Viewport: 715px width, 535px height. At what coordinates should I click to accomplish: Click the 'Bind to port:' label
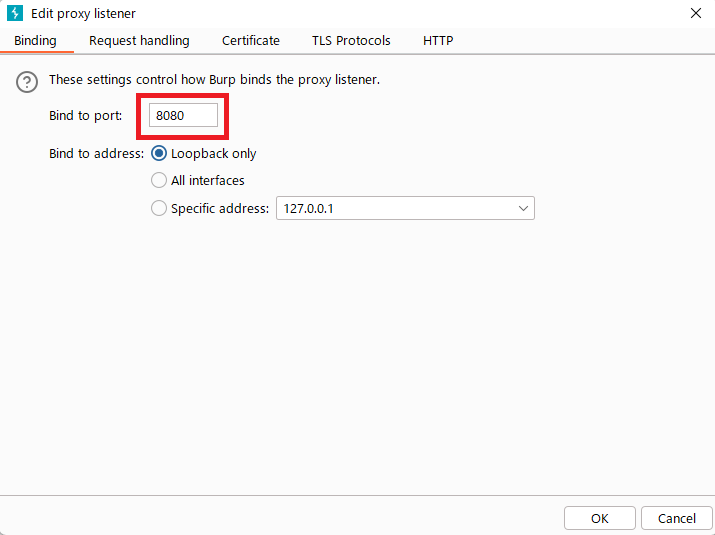click(85, 116)
